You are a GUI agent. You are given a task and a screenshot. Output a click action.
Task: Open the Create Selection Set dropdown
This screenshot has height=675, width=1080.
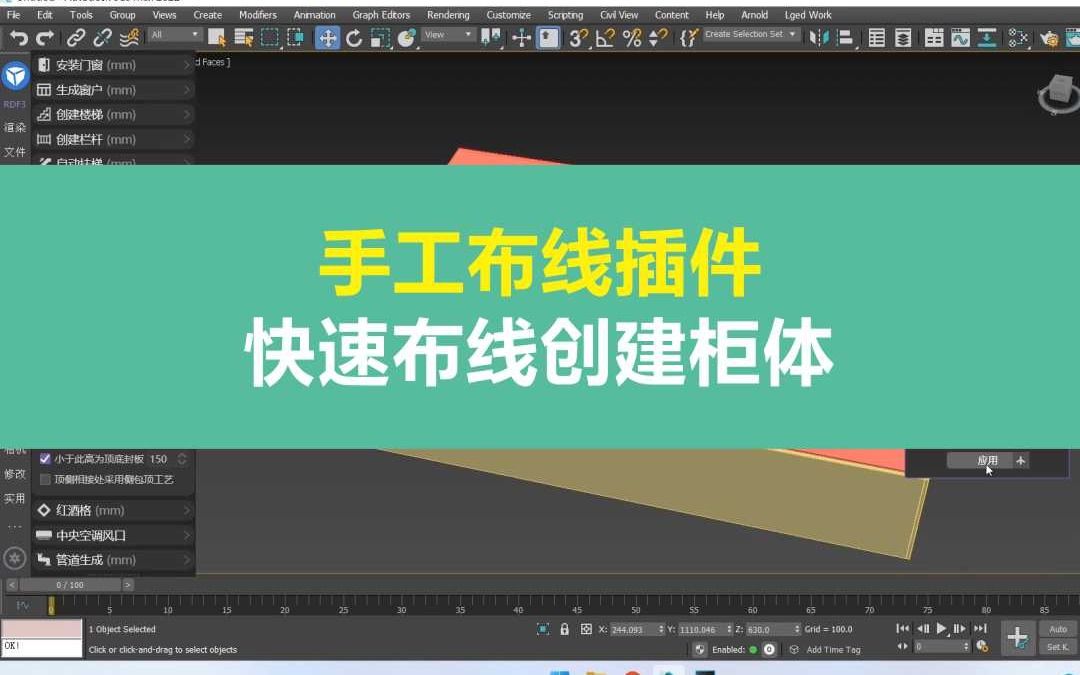(751, 34)
